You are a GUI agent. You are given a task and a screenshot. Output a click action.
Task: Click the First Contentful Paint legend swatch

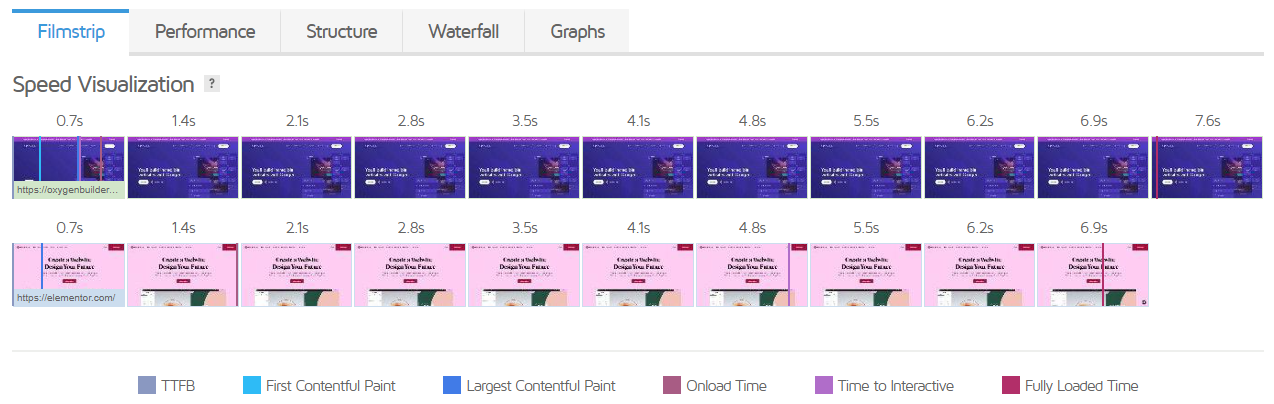pyautogui.click(x=251, y=386)
